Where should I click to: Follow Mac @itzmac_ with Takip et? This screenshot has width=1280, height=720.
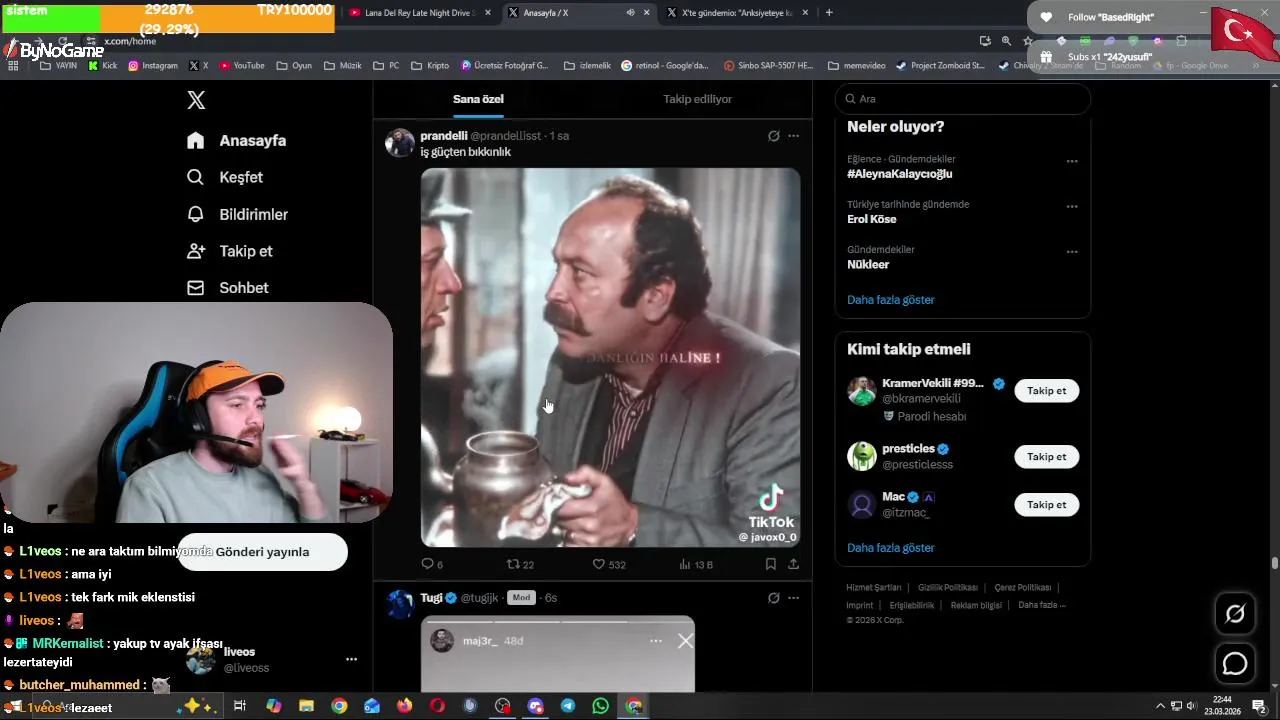click(1046, 505)
